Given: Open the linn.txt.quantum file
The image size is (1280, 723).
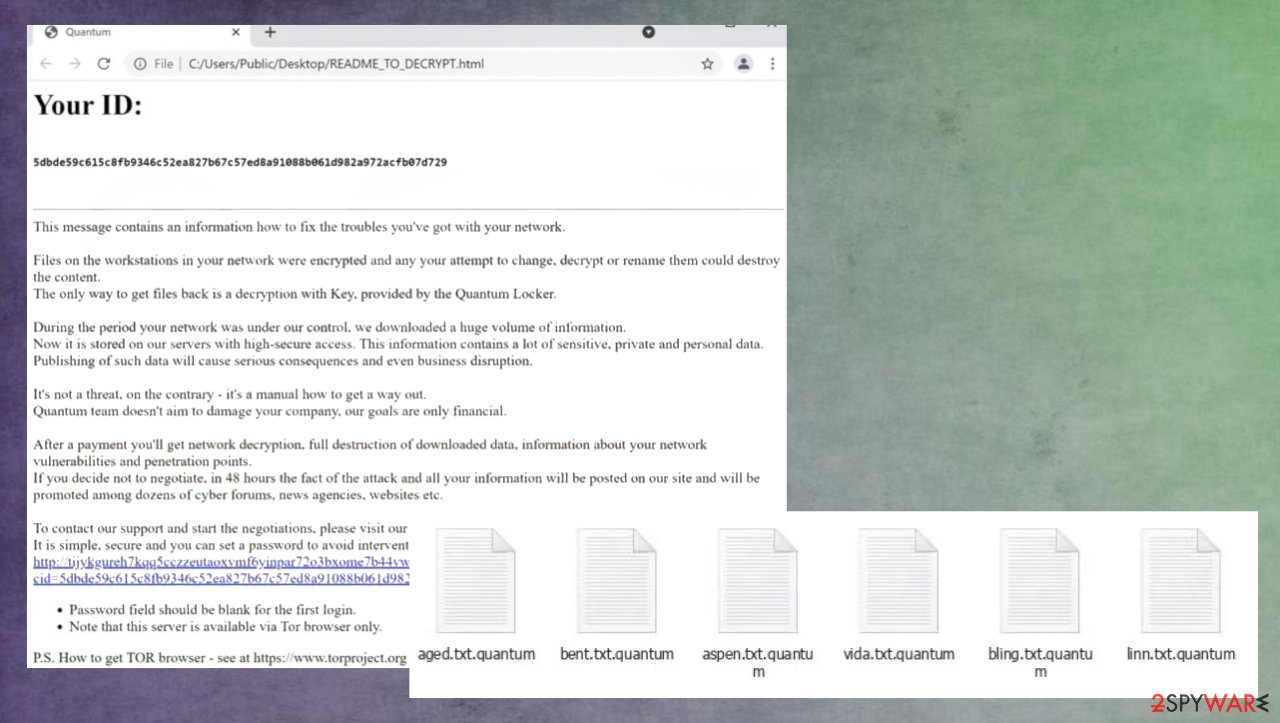Looking at the screenshot, I should [1181, 580].
